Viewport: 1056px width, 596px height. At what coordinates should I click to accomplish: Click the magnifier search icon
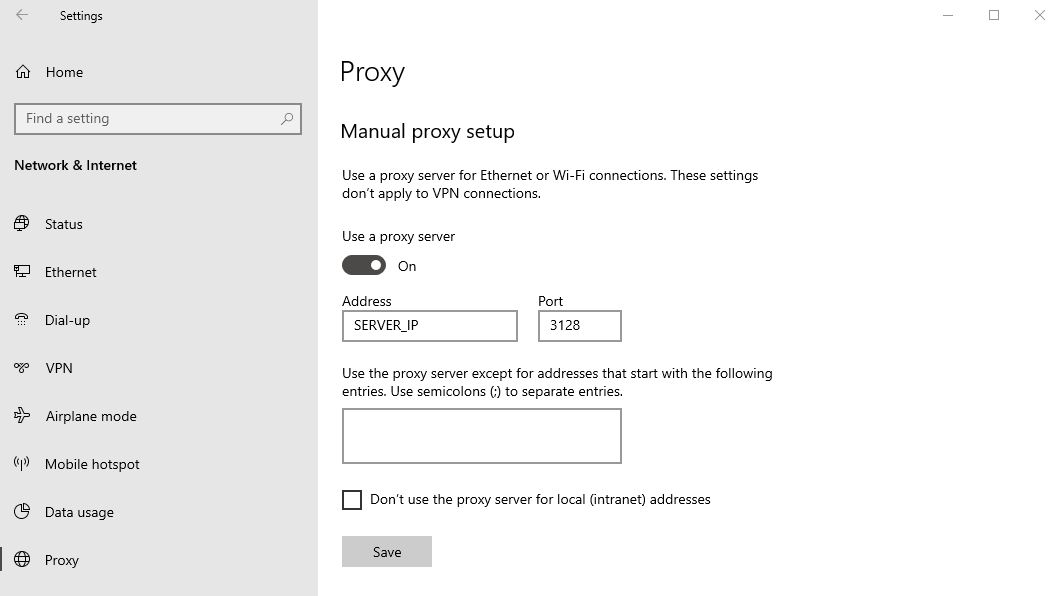pyautogui.click(x=287, y=119)
